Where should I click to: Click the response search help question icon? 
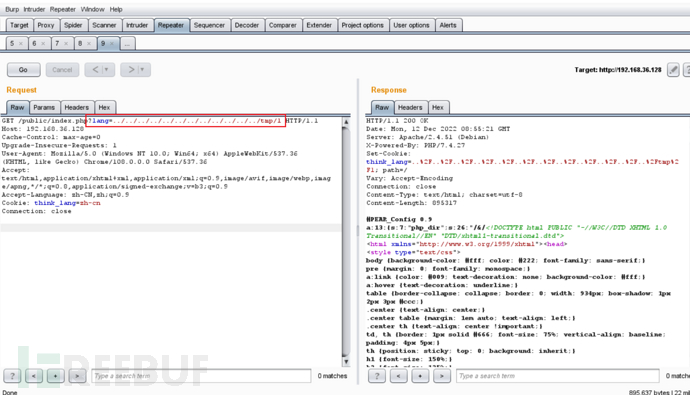(377, 376)
